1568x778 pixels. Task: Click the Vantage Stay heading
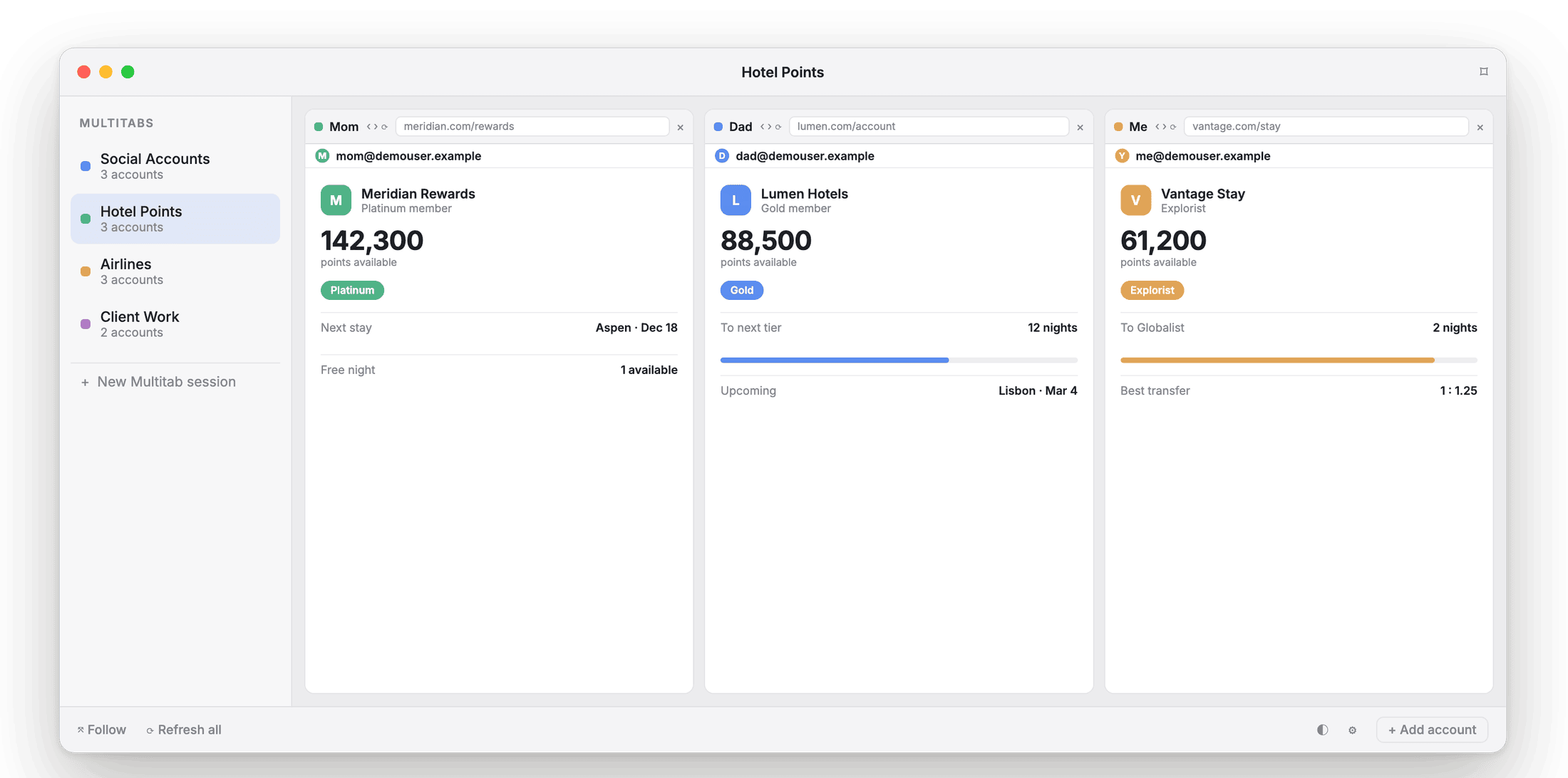(1203, 194)
